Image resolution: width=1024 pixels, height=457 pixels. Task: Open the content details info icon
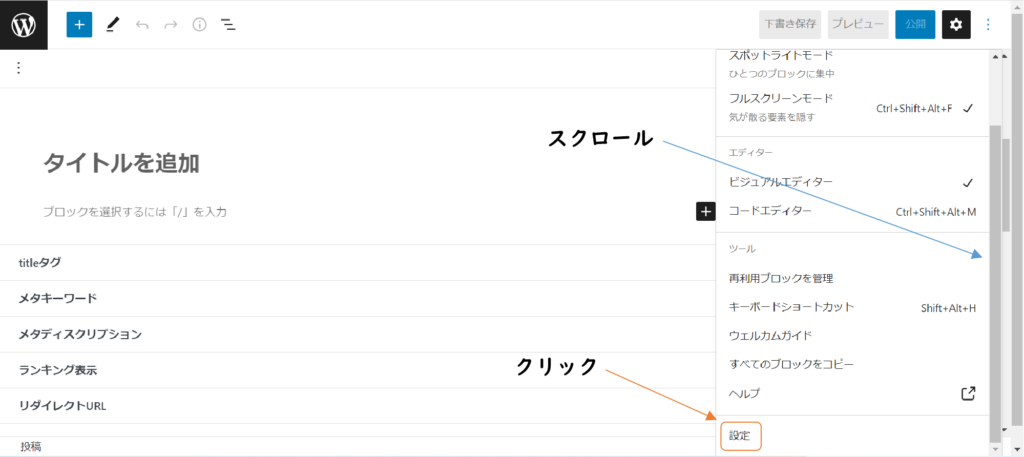click(x=199, y=25)
